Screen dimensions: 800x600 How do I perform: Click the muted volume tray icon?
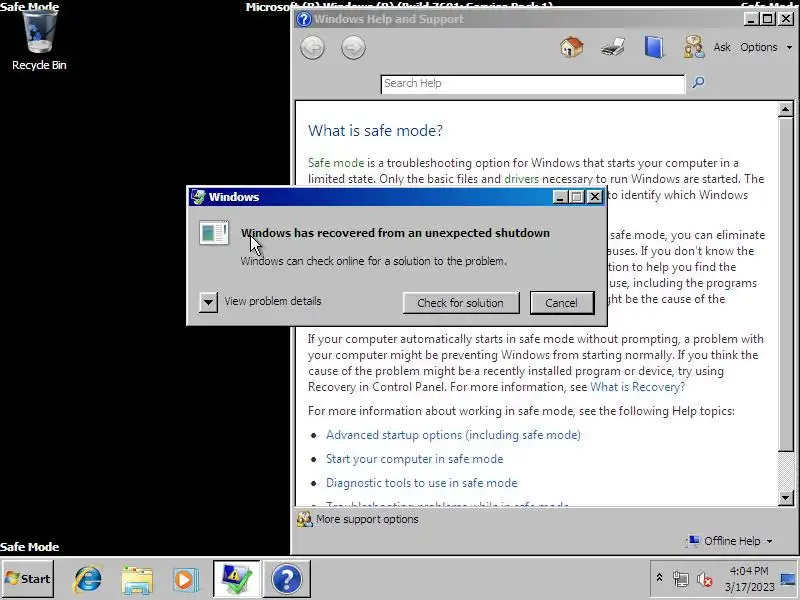(705, 579)
